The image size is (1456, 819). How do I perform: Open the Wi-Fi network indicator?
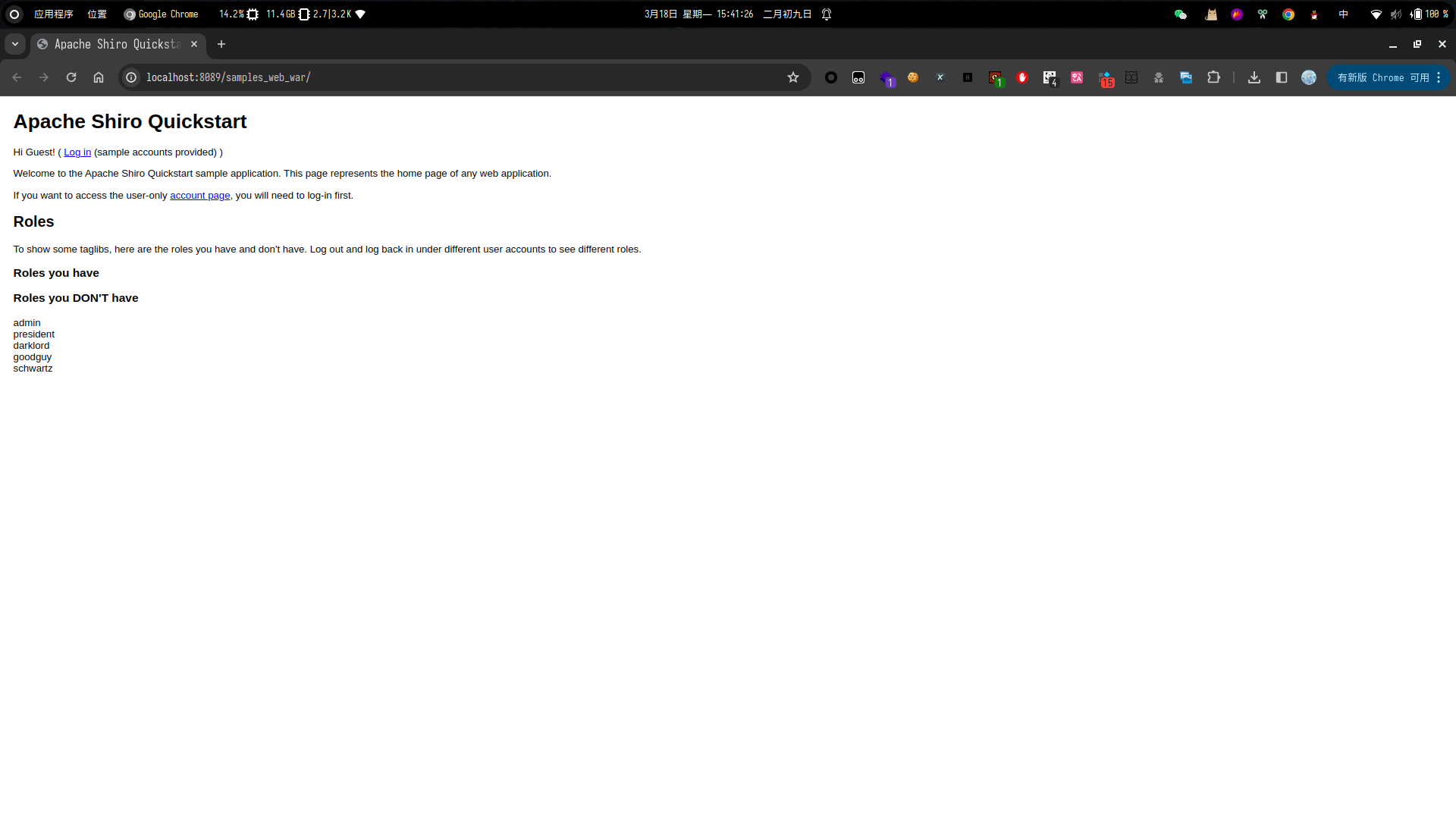[1376, 14]
